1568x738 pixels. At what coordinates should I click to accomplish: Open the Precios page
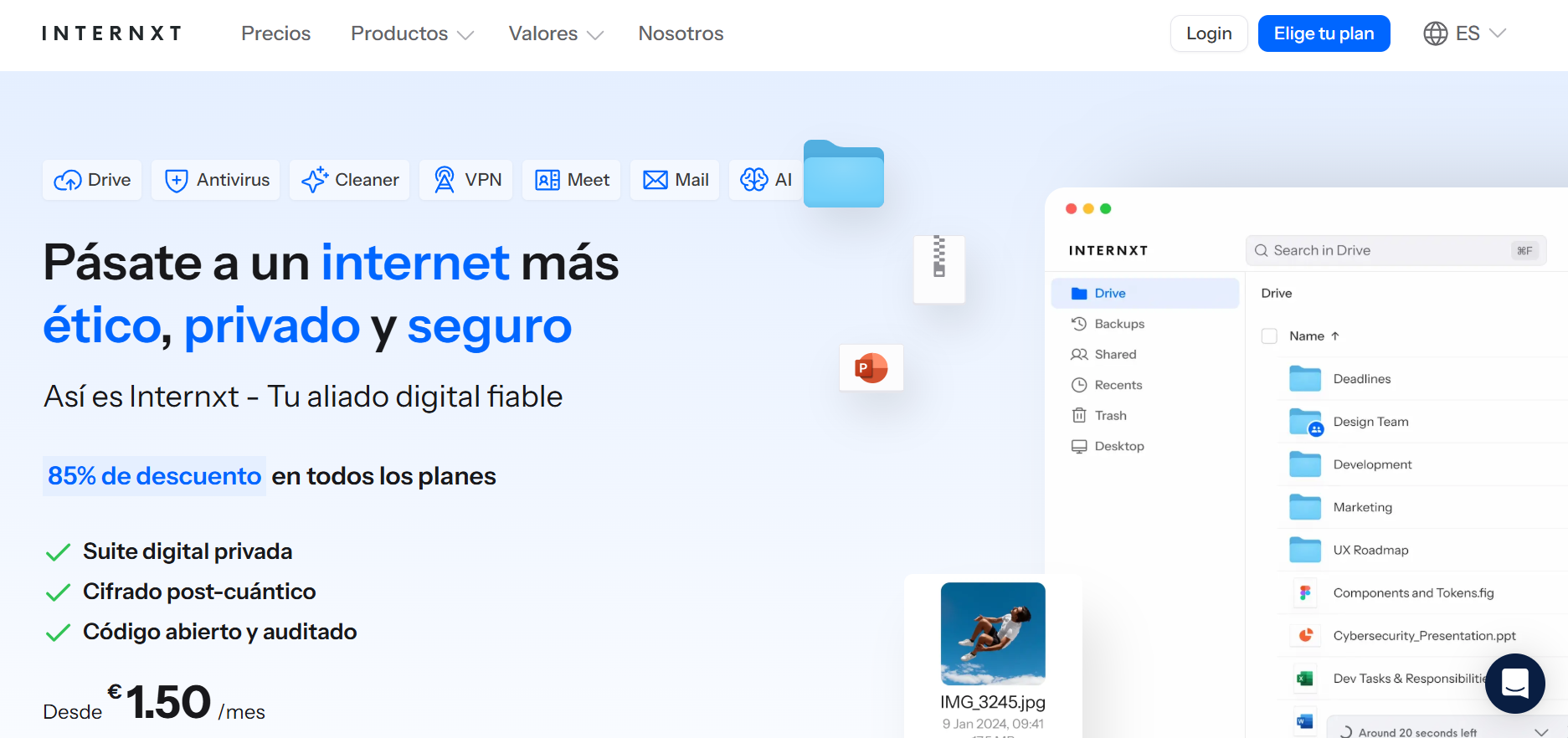tap(275, 33)
